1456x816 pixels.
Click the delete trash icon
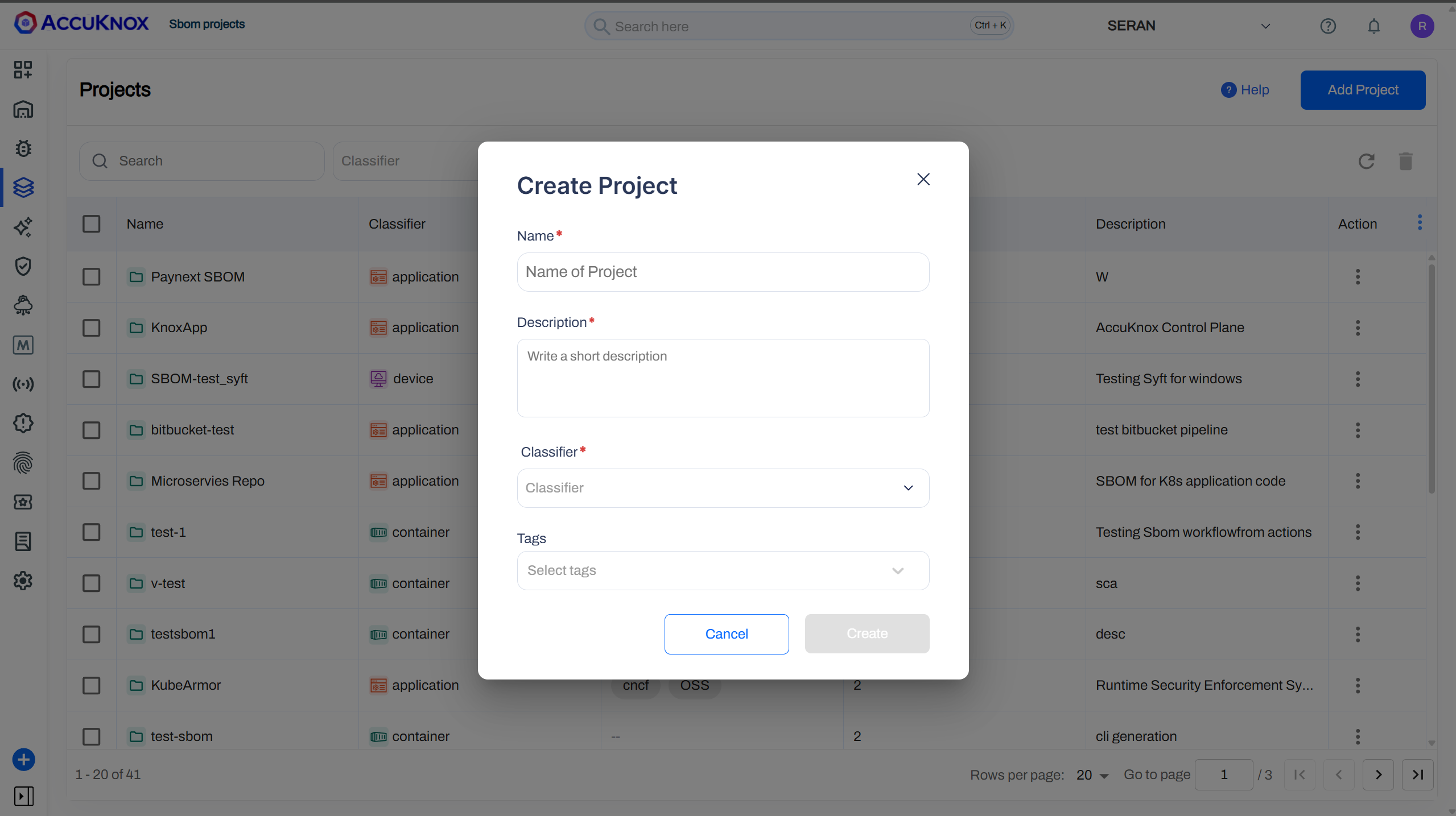pyautogui.click(x=1405, y=161)
